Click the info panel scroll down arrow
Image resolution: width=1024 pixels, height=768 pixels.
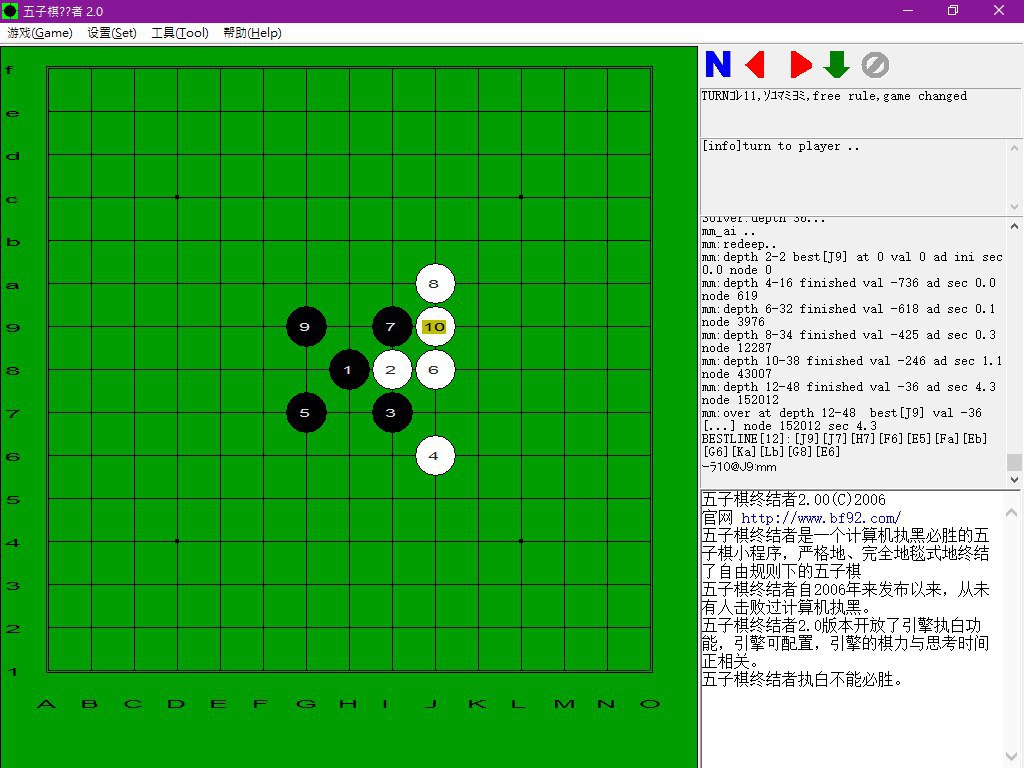point(1014,206)
